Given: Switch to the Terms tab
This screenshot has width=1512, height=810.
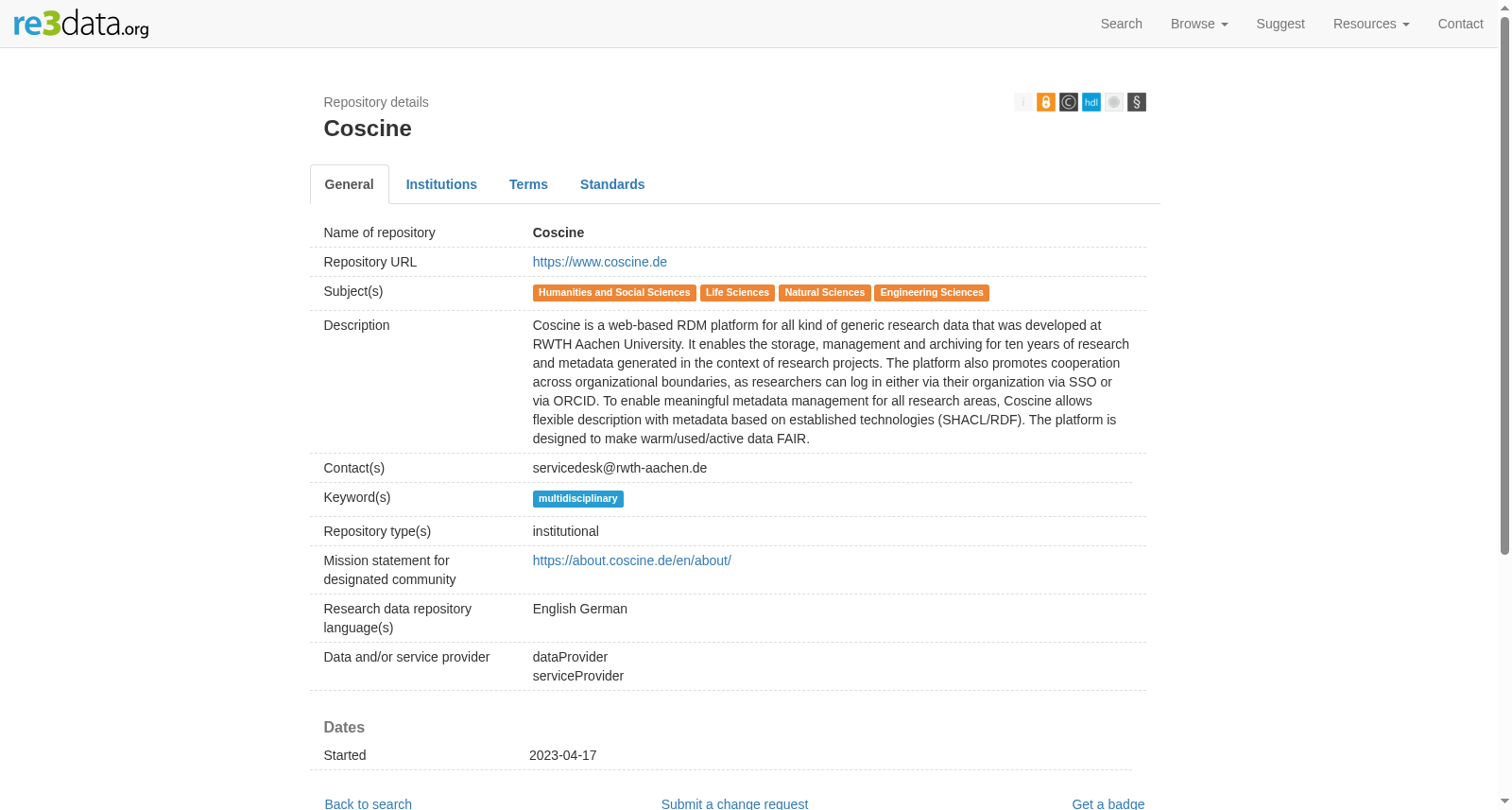Looking at the screenshot, I should [x=528, y=184].
